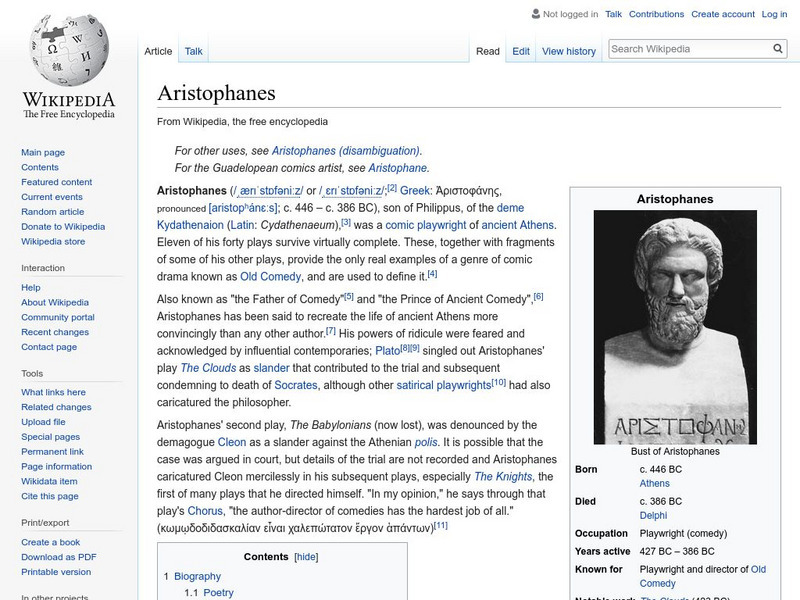The height and width of the screenshot is (600, 800).
Task: Click Cite this page
Action: coord(49,496)
